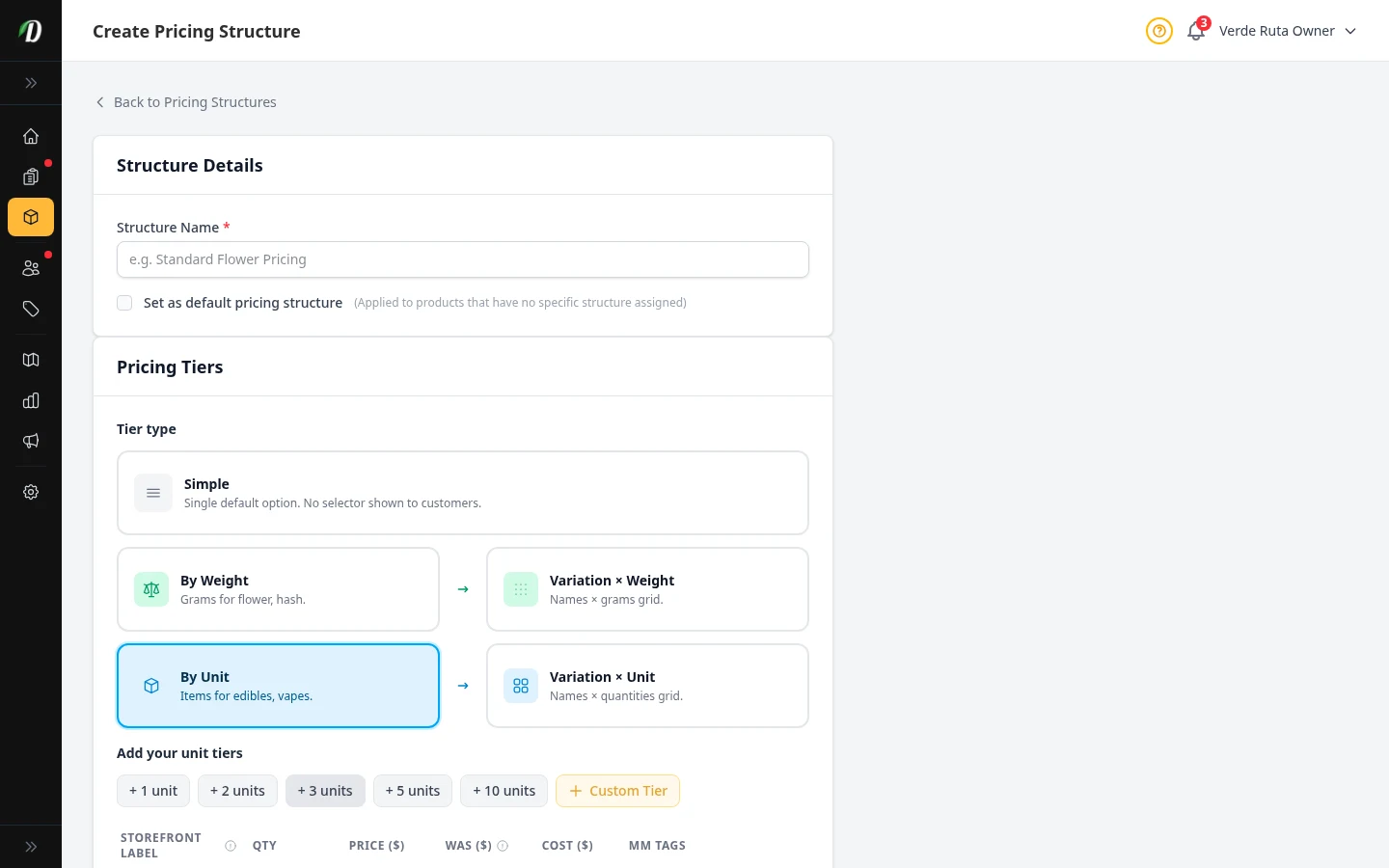
Task: Open the Customers icon with red notification dot
Action: (x=30, y=267)
